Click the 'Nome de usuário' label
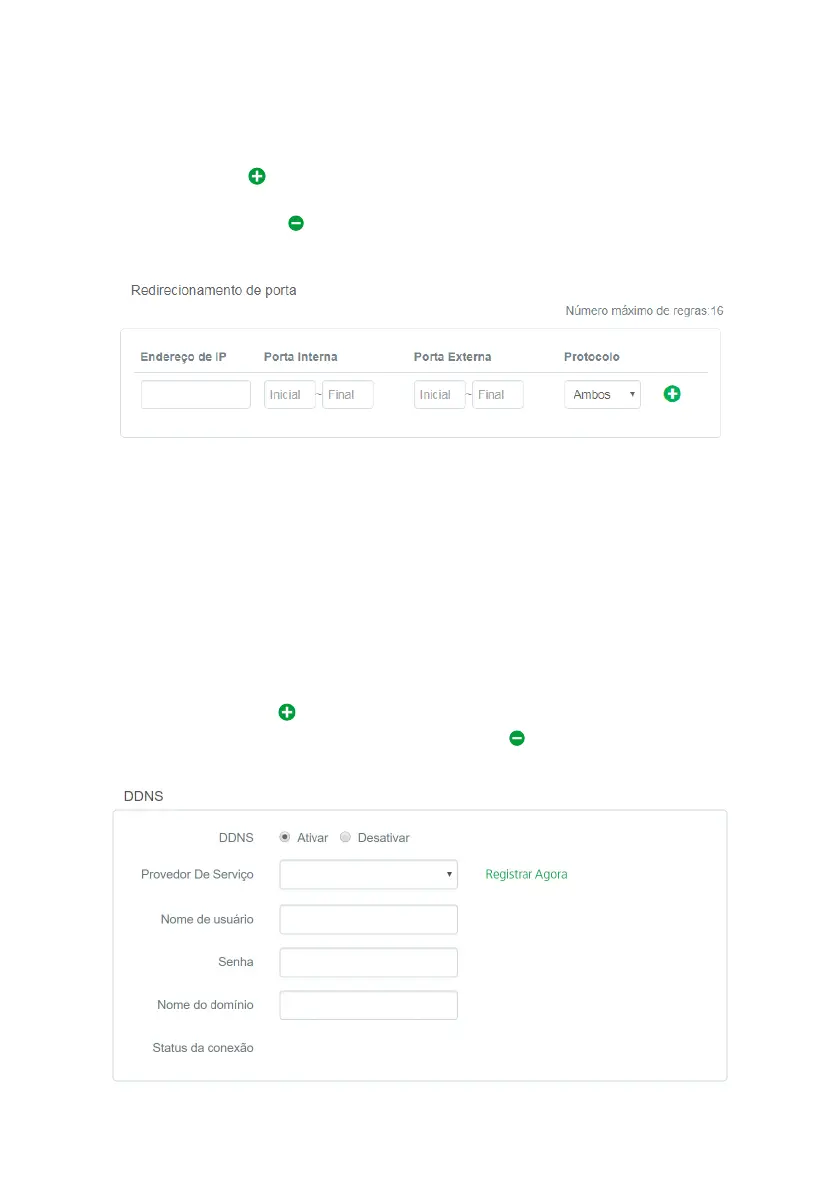Screen dimensions: 839x1191 [207, 919]
